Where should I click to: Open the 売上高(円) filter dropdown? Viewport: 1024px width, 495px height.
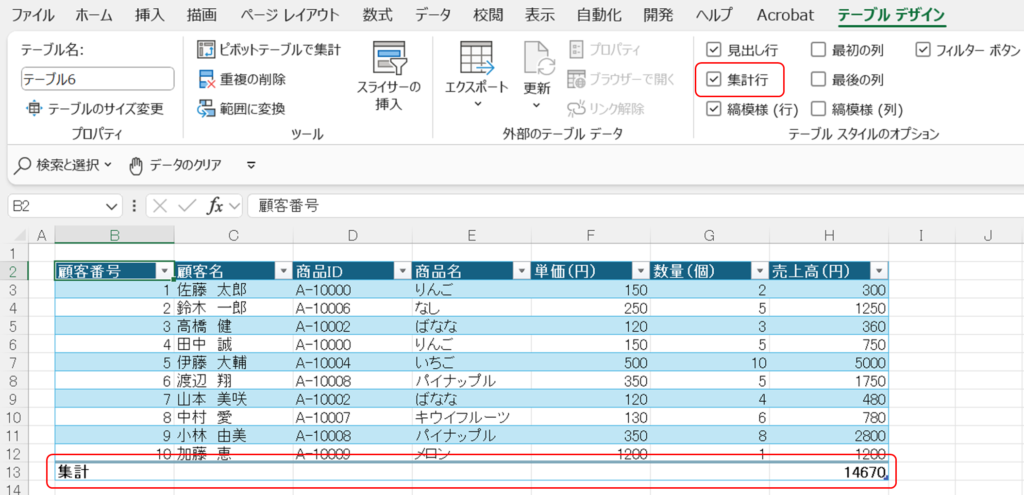pos(878,271)
